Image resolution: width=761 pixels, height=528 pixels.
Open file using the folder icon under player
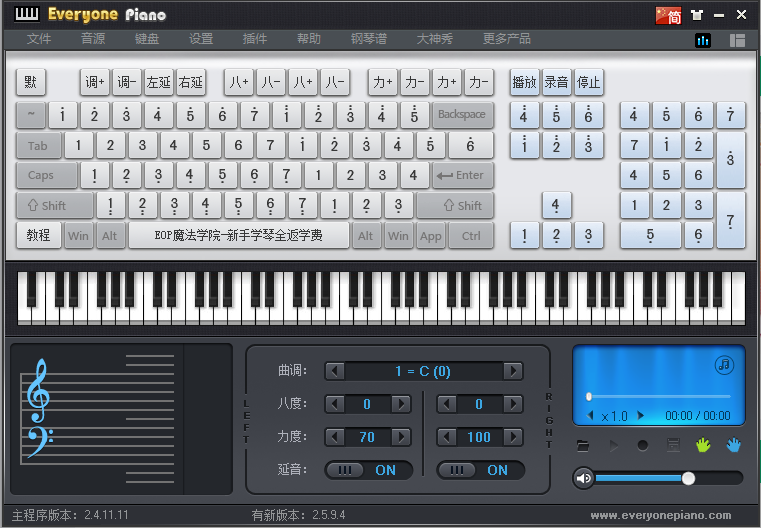(x=583, y=446)
